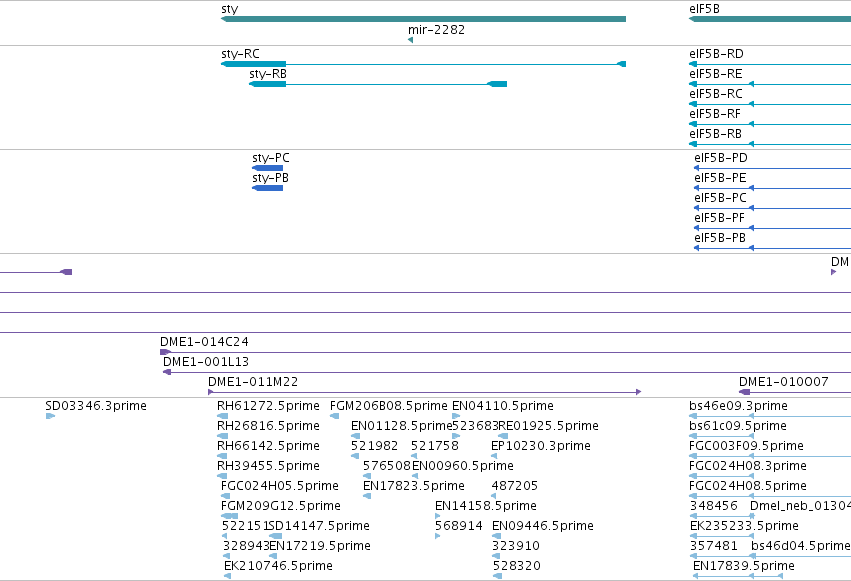Click the eIF5B-PB label
Image resolution: width=851 pixels, height=581 pixels.
point(720,238)
